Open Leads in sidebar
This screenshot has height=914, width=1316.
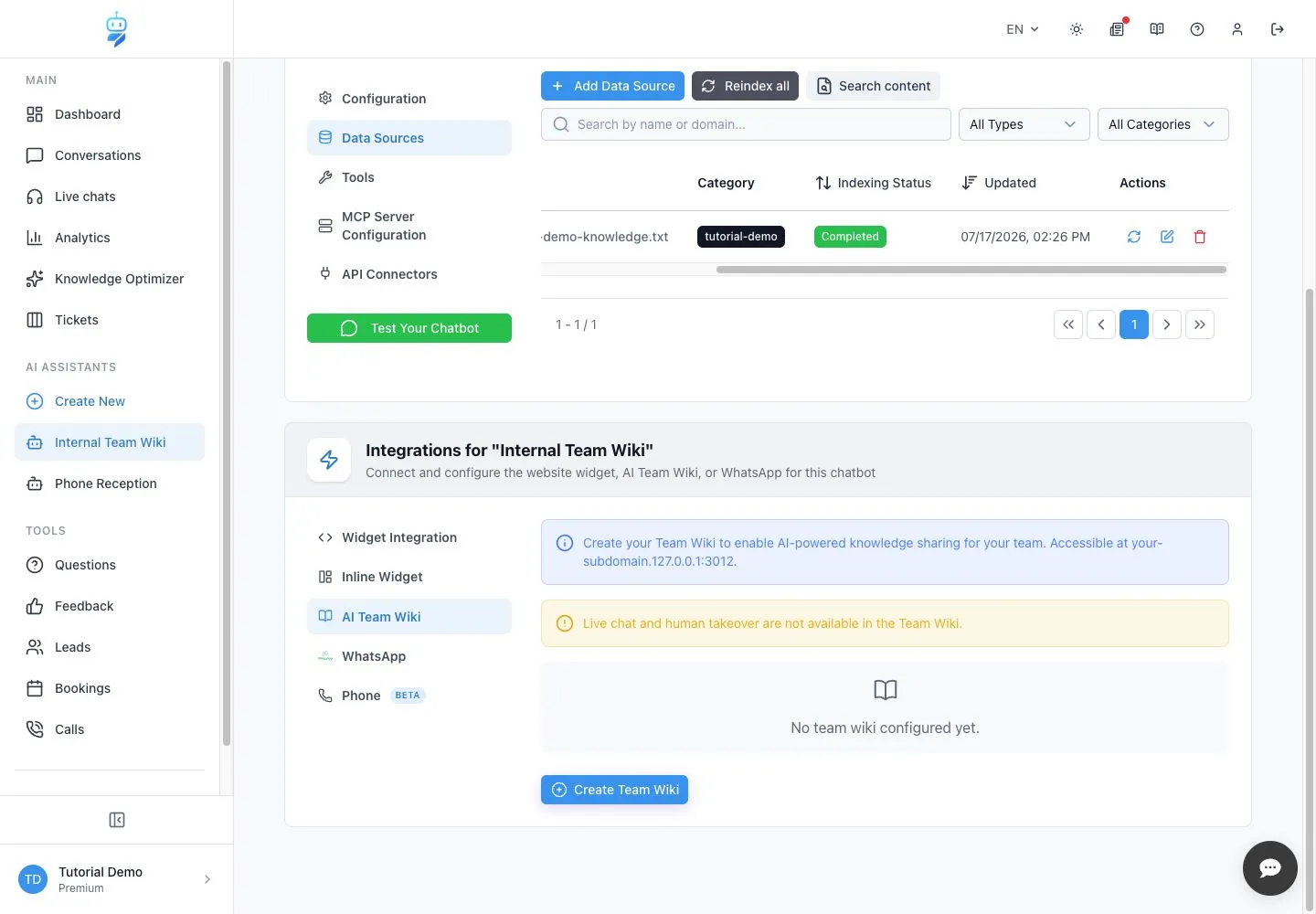click(x=110, y=647)
